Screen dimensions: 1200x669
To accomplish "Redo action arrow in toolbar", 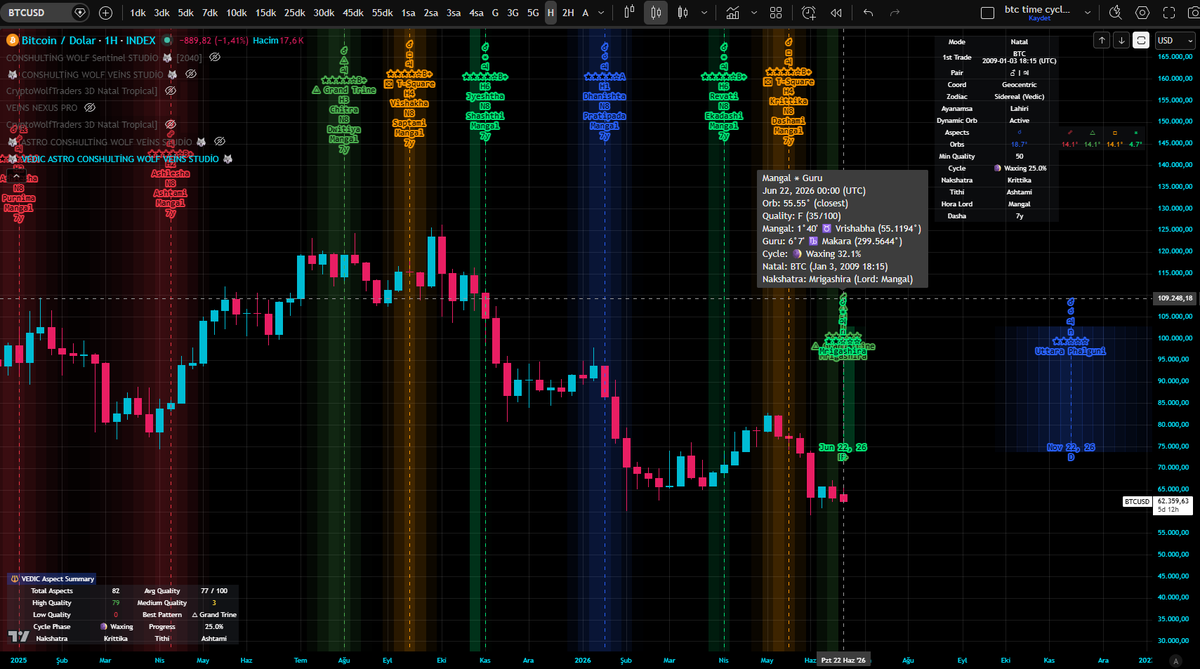I will pos(895,13).
